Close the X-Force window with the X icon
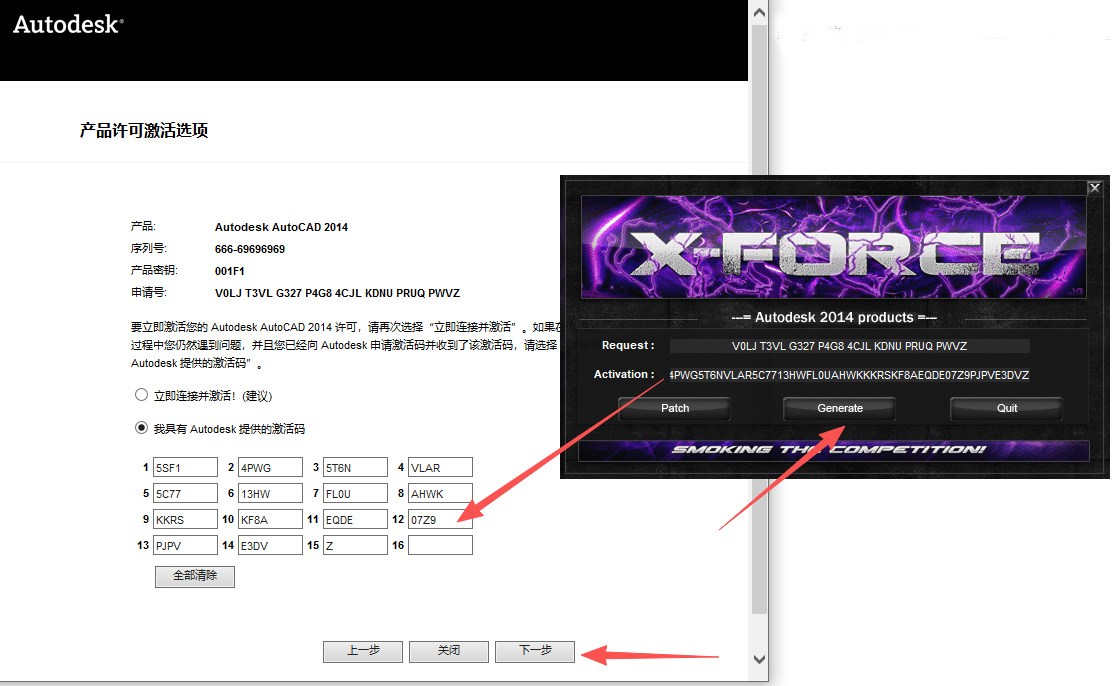The height and width of the screenshot is (686, 1114). [x=1094, y=187]
